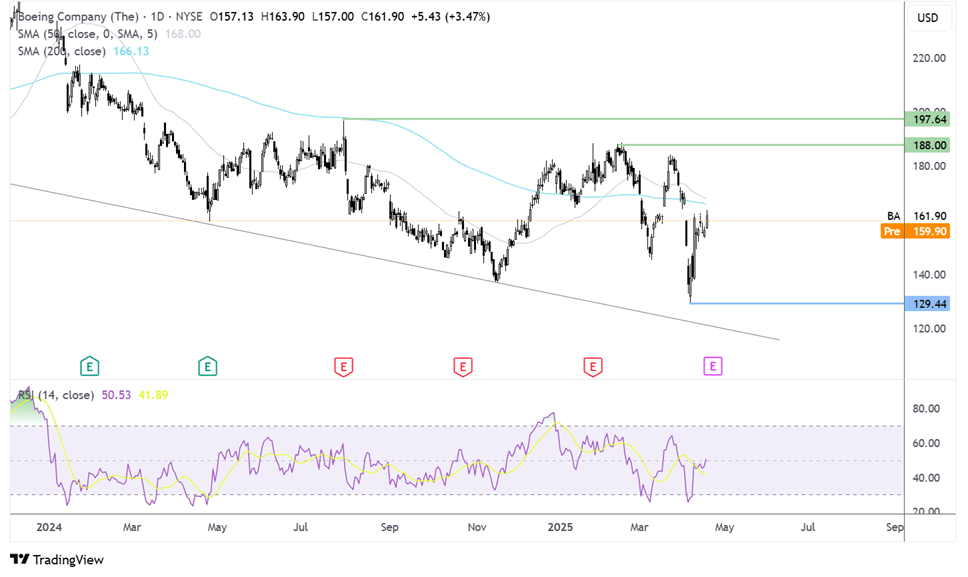Click the 60.00 RSI axis label
968x577 pixels.
pos(927,443)
